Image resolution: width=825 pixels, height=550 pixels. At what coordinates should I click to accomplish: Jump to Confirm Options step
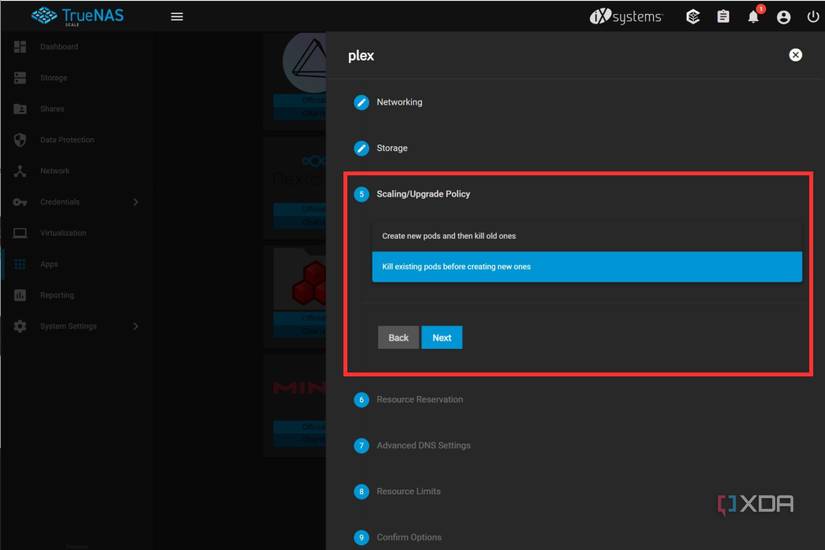[x=409, y=537]
